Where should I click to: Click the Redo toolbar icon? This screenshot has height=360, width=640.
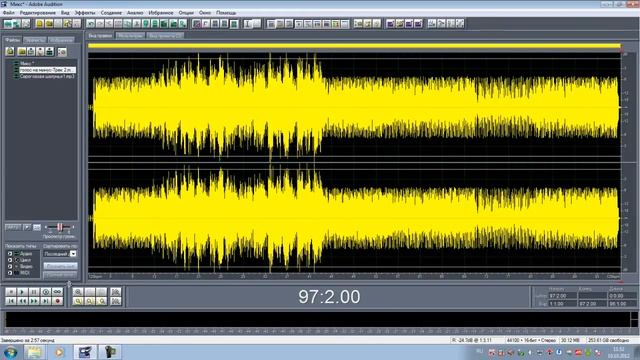tap(100, 24)
